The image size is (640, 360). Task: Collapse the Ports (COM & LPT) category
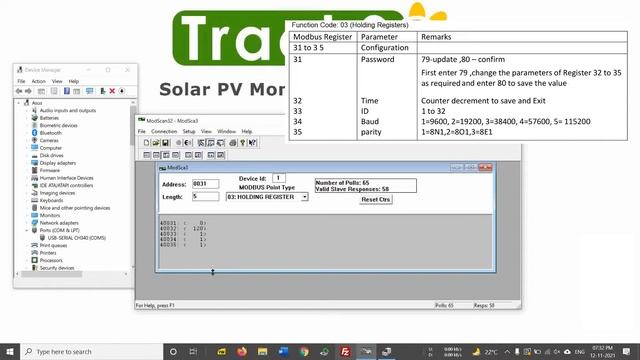tap(27, 230)
